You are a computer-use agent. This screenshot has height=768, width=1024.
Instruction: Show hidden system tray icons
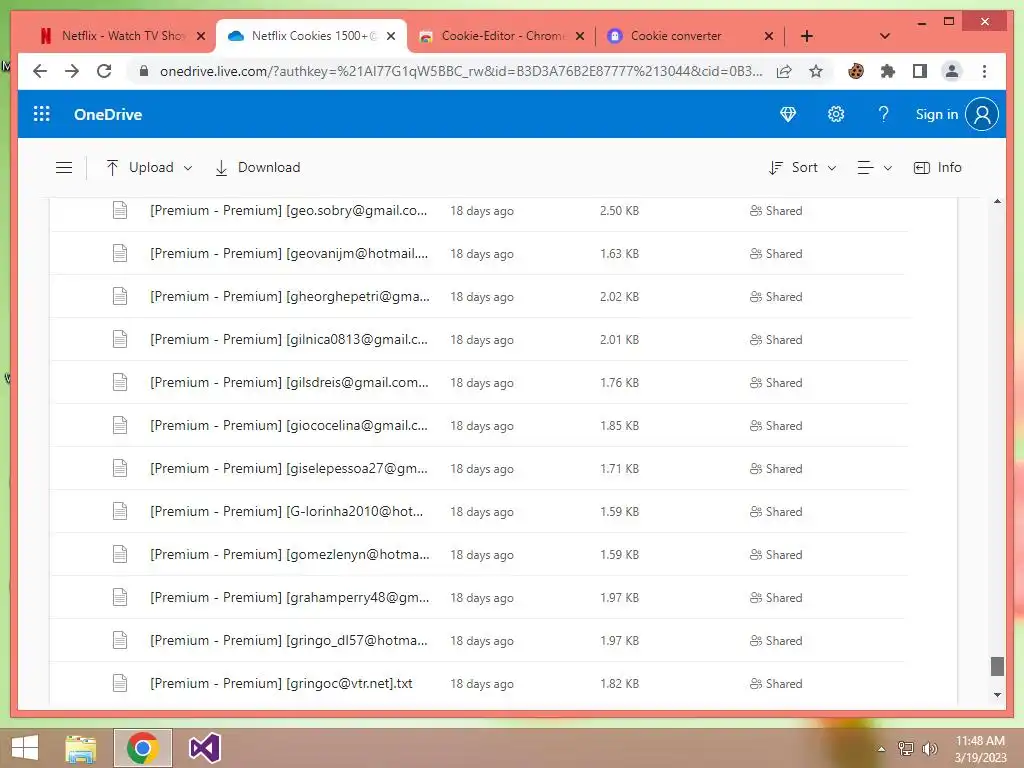(x=882, y=749)
